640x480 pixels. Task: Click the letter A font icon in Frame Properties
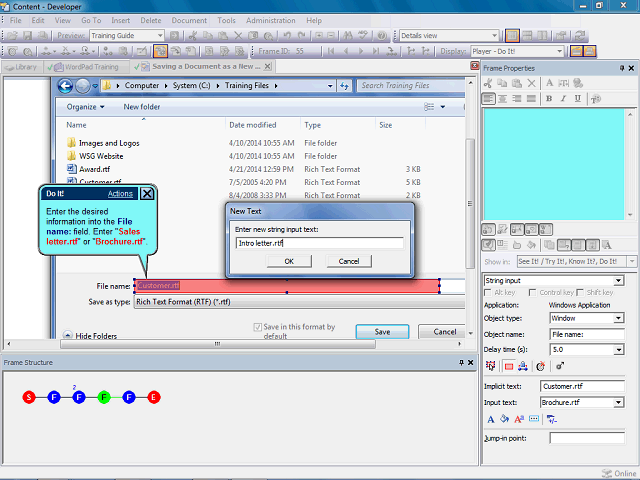pyautogui.click(x=549, y=83)
